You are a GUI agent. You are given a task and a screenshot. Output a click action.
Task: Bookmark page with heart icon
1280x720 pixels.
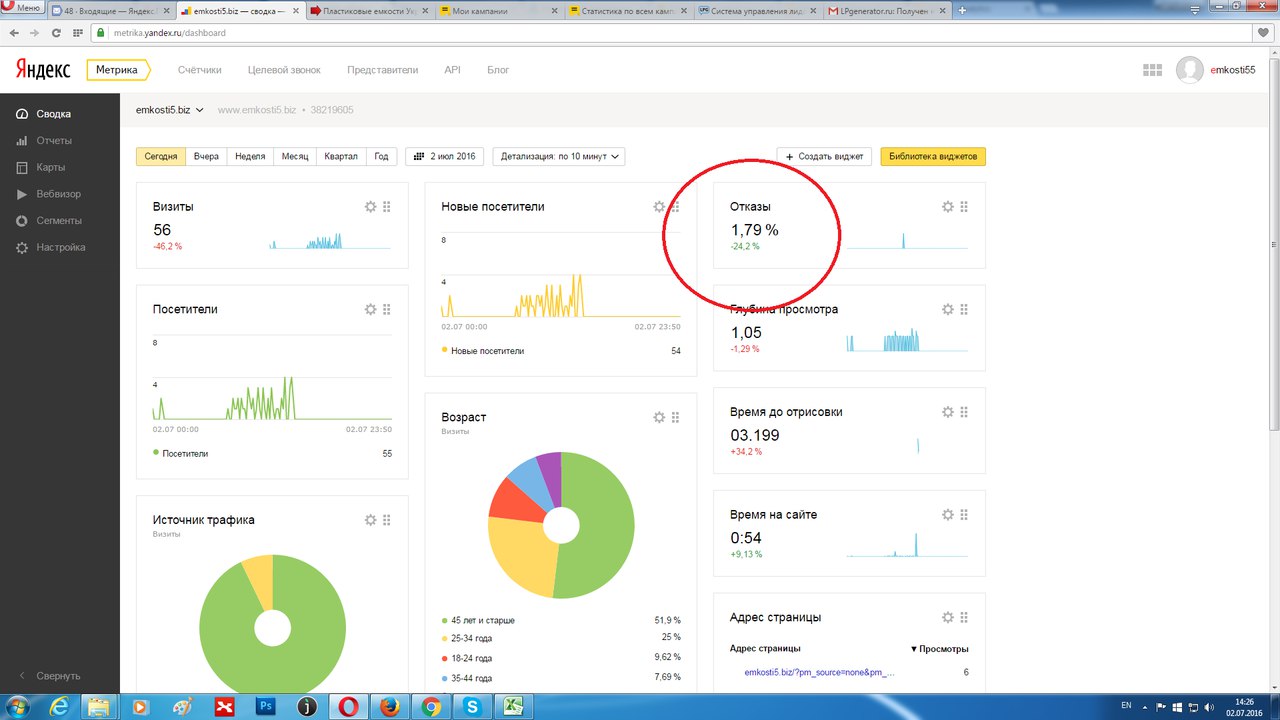point(1263,33)
